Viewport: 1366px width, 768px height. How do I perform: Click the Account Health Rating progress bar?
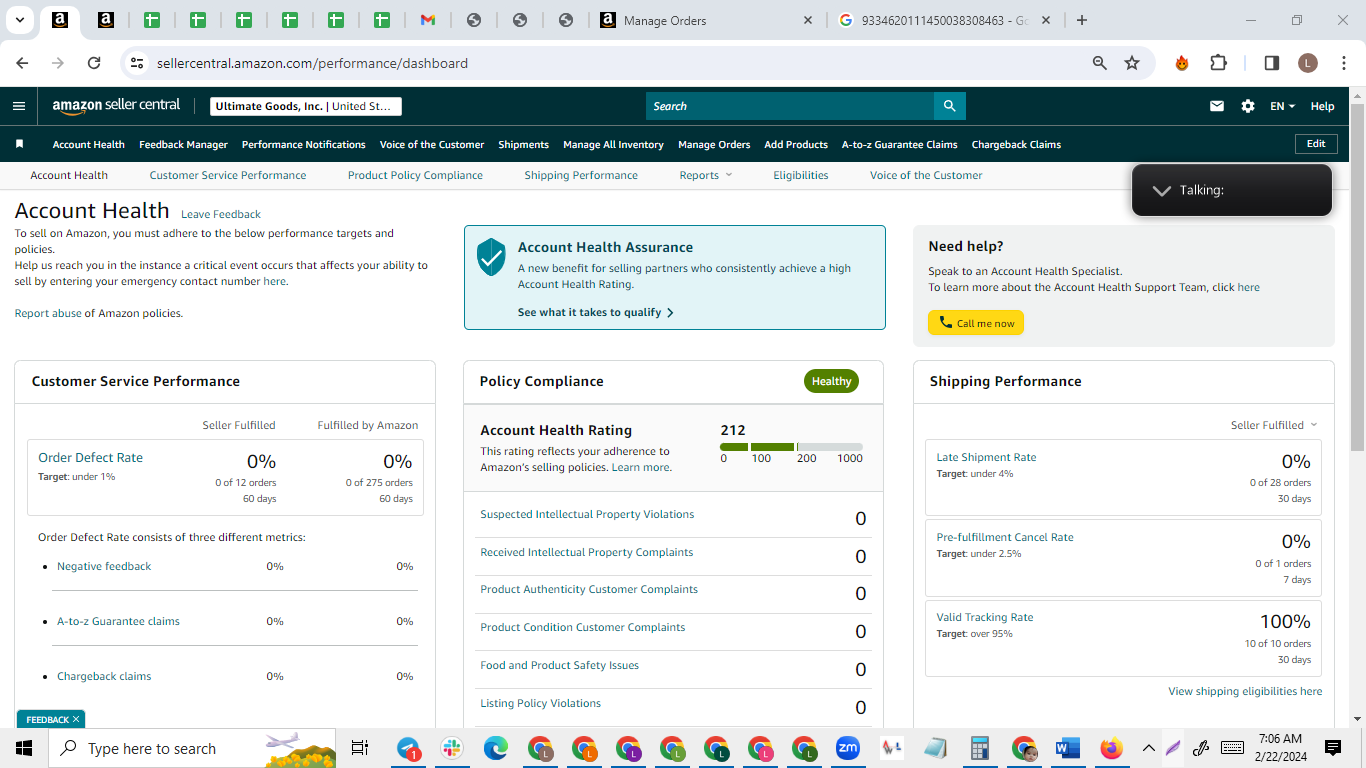point(791,447)
